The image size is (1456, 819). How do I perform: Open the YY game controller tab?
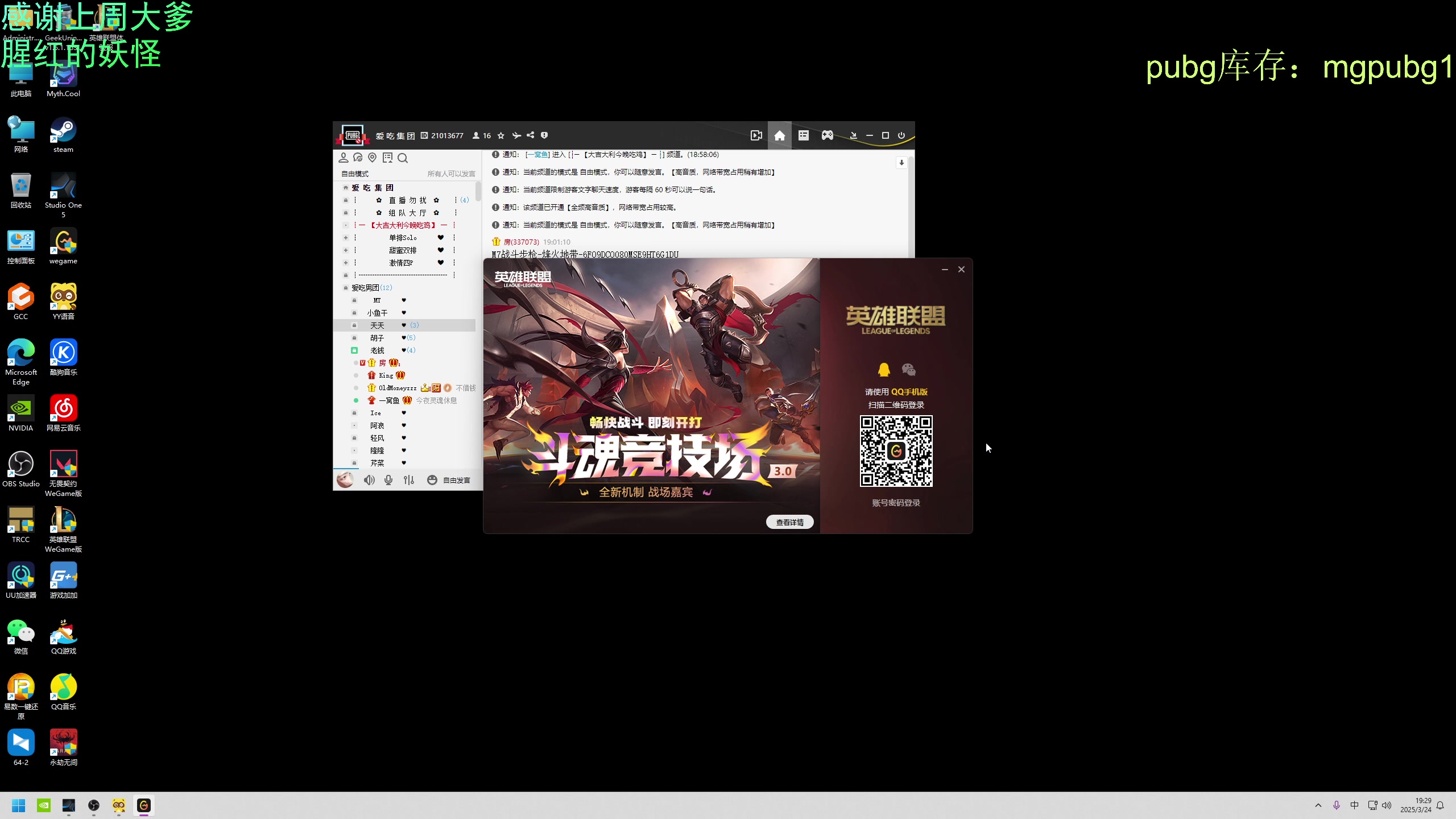click(827, 135)
